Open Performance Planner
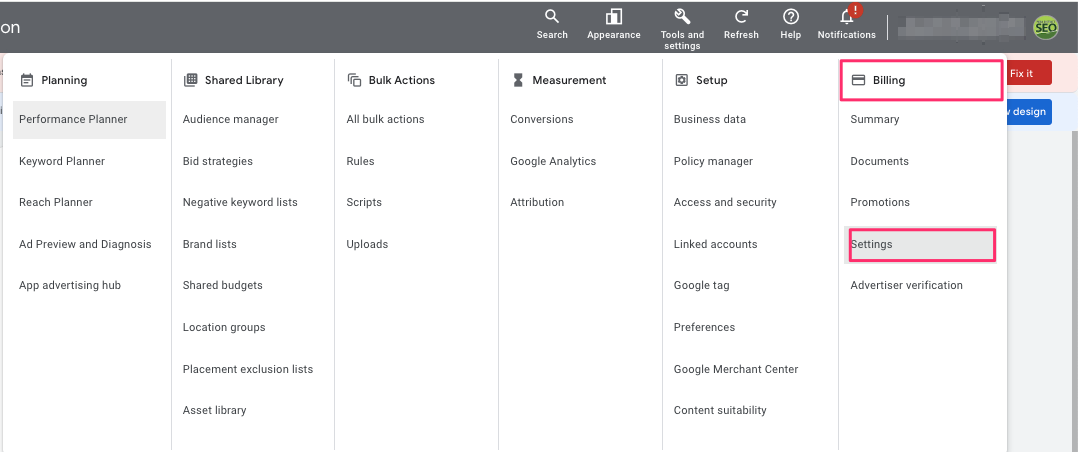The width and height of the screenshot is (1078, 452). coord(89,120)
